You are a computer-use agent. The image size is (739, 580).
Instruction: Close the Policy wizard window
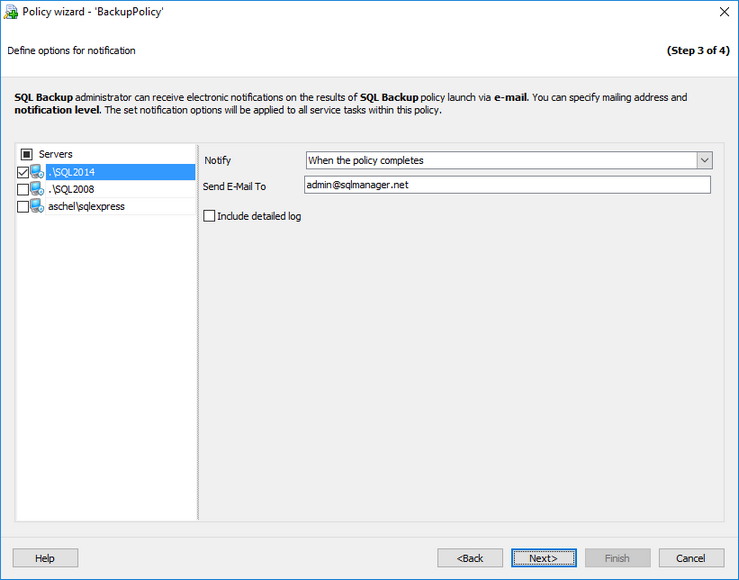724,12
